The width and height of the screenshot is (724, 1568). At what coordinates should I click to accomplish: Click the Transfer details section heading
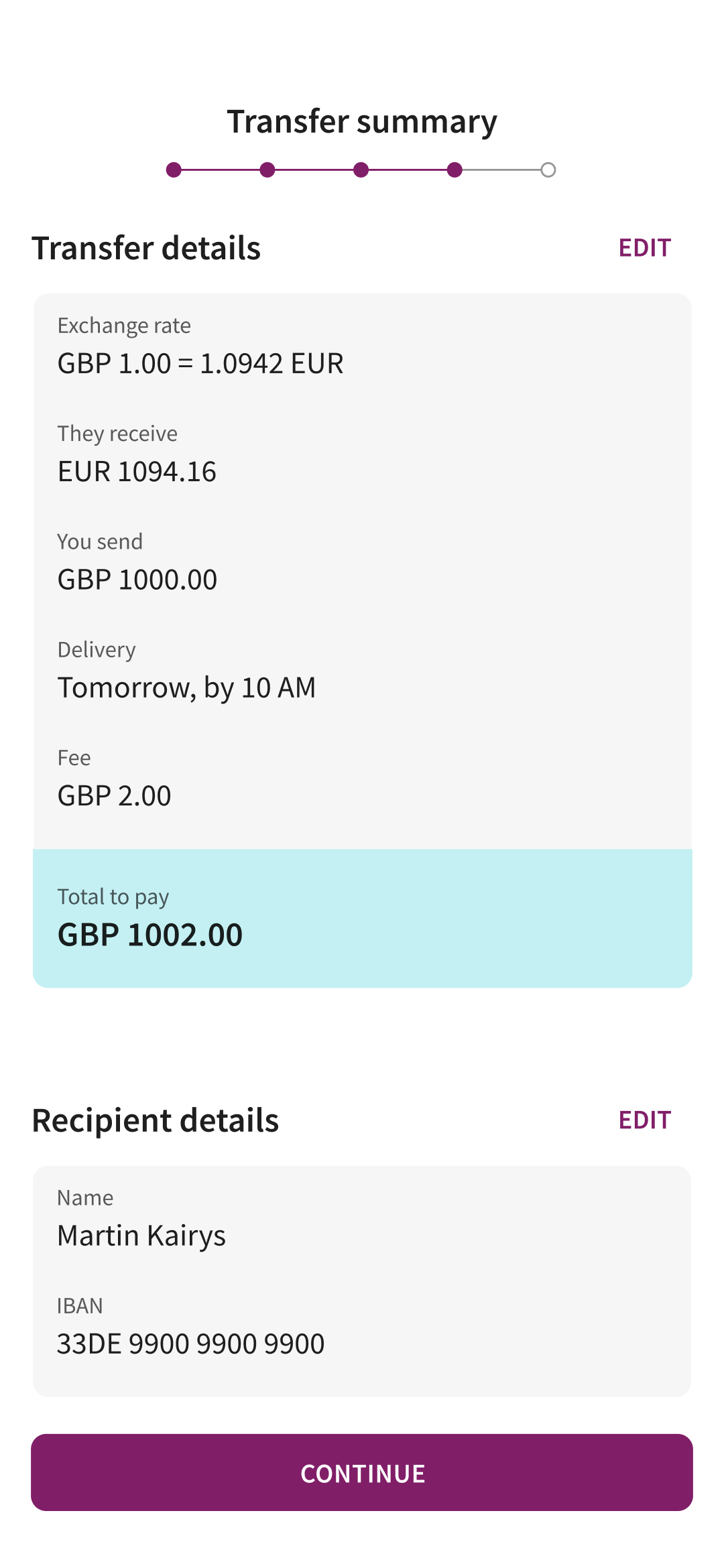point(146,248)
